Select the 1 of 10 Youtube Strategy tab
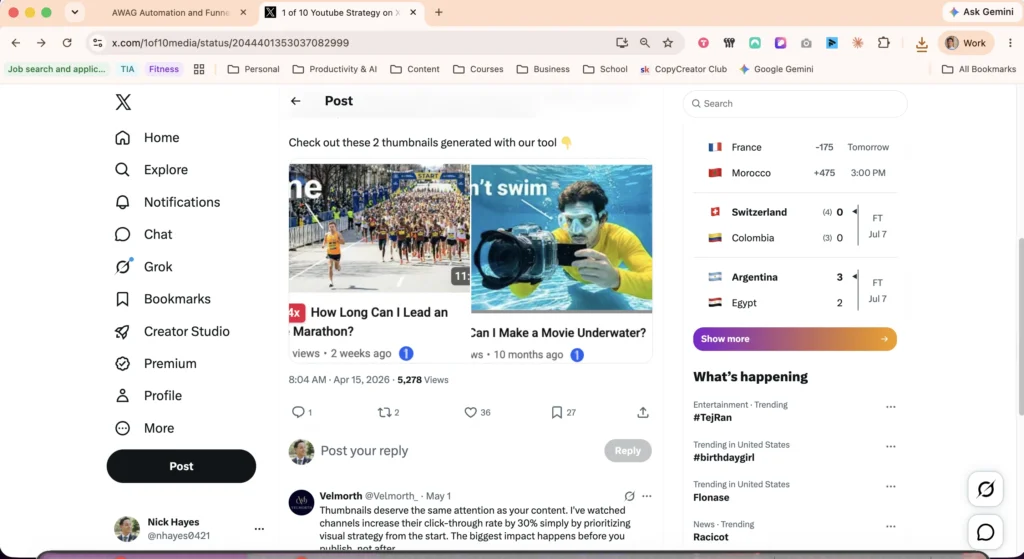 (x=341, y=12)
